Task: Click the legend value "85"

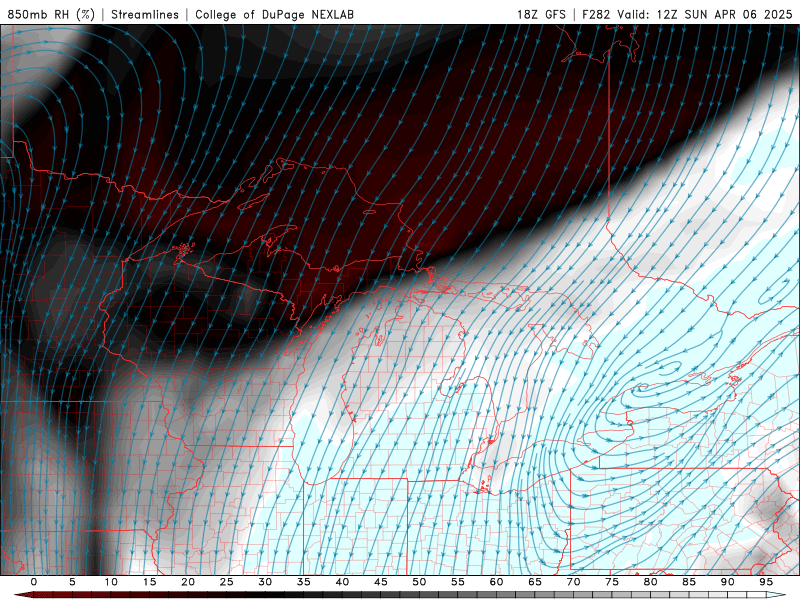Action: point(689,582)
